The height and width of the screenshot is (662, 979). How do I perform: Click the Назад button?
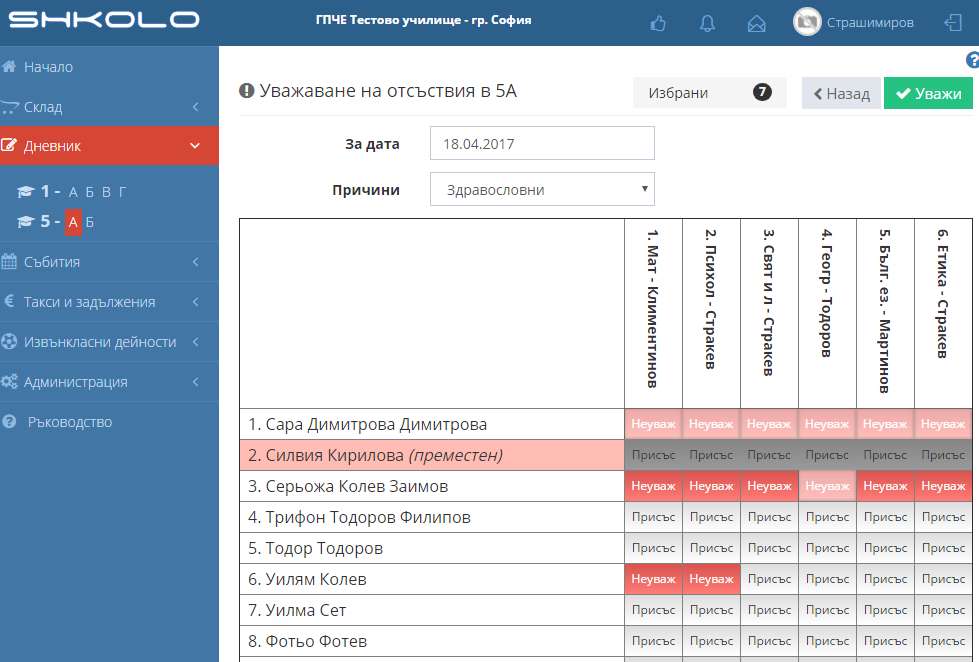(x=841, y=93)
